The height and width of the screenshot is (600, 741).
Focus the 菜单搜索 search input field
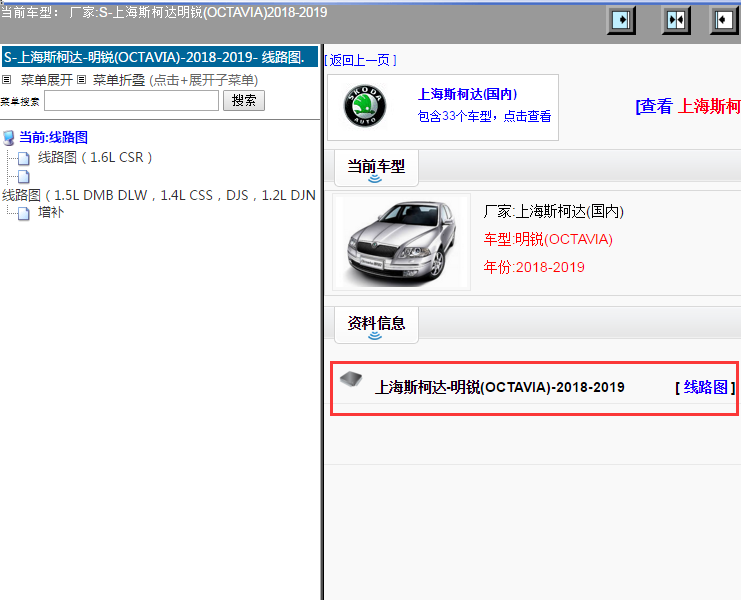tap(131, 101)
